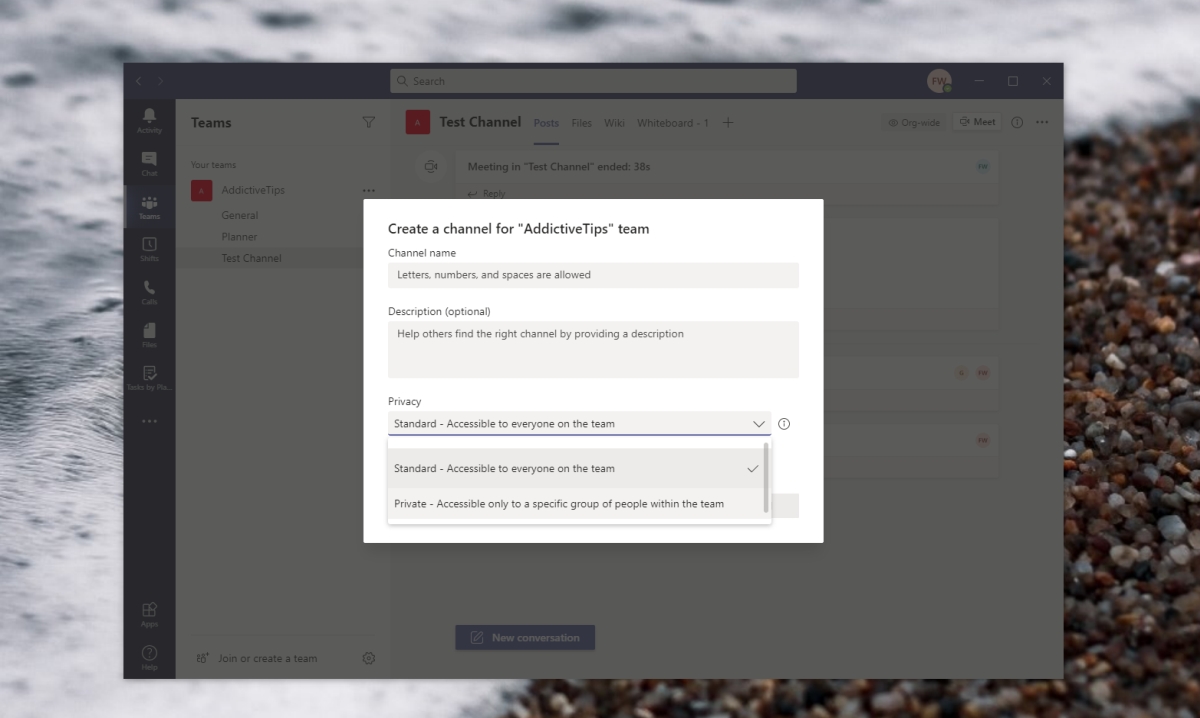The image size is (1200, 718).
Task: Click the meeting ended message text
Action: [x=559, y=167]
